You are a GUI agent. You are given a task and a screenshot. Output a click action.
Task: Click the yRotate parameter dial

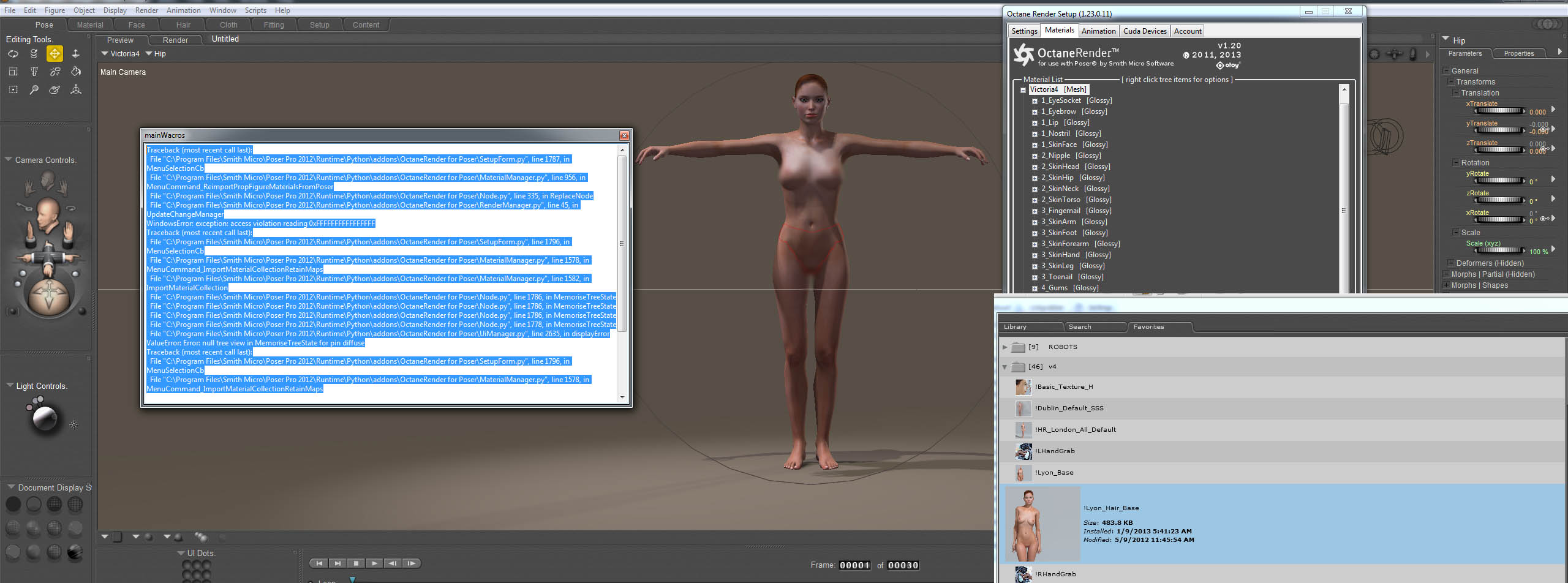[1498, 181]
